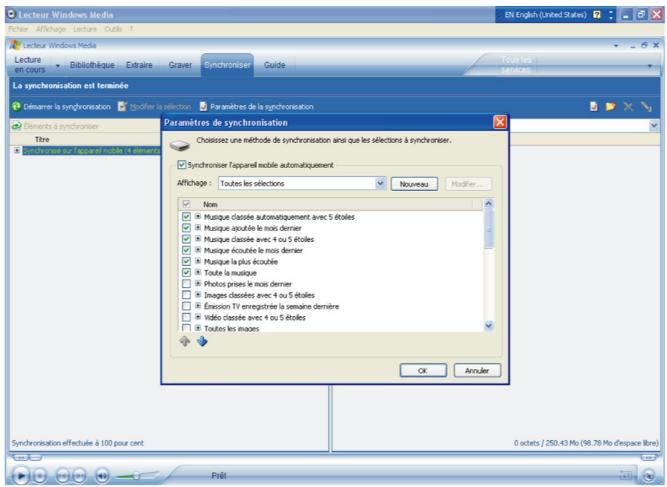Uncheck Musique écoutée le mois dernier

(186, 250)
